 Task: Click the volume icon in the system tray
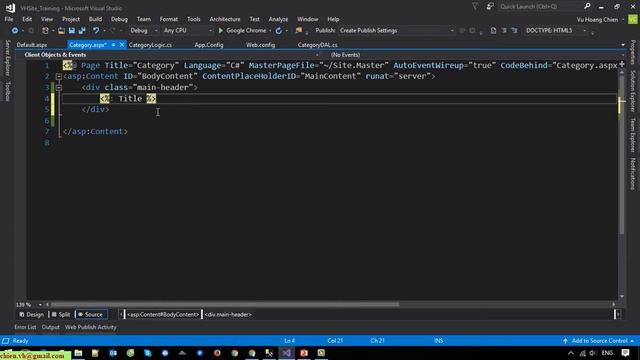point(593,353)
